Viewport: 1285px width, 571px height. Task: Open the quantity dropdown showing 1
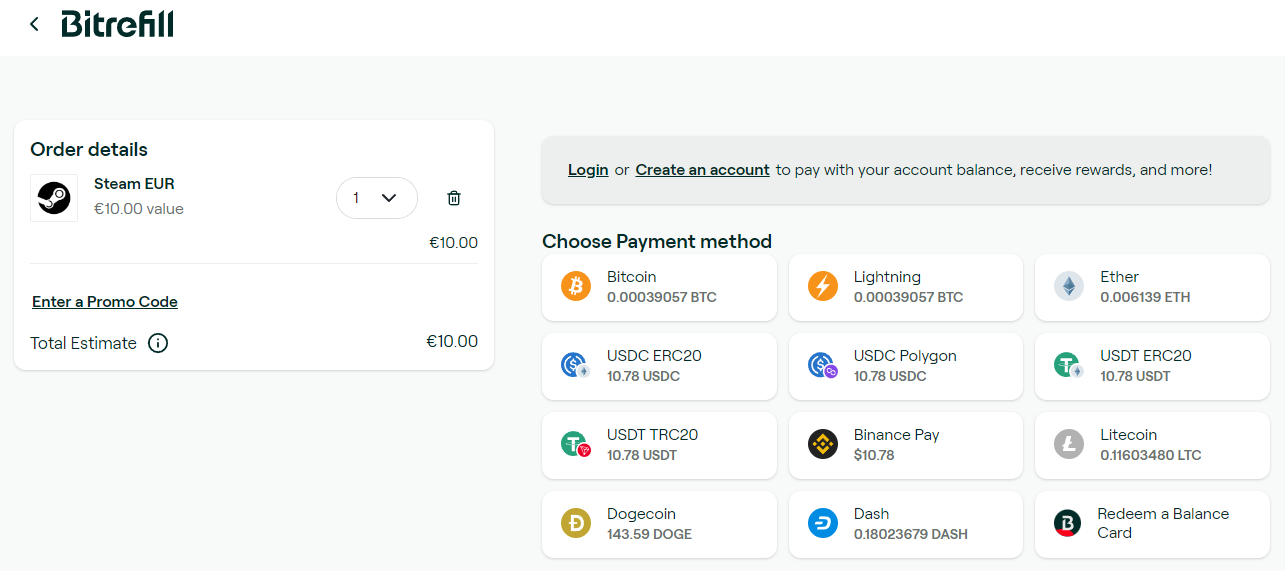point(377,198)
